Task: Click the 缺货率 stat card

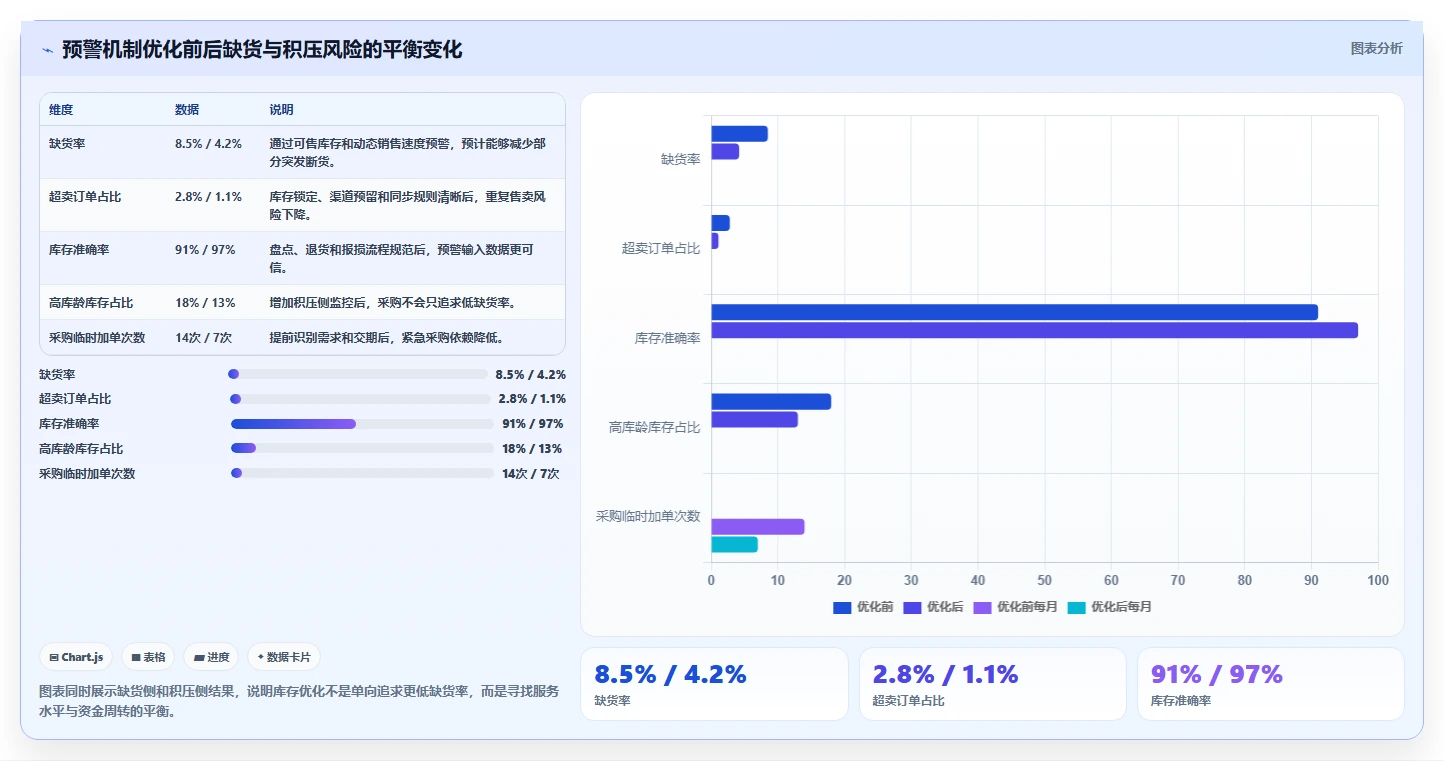Action: (x=714, y=684)
